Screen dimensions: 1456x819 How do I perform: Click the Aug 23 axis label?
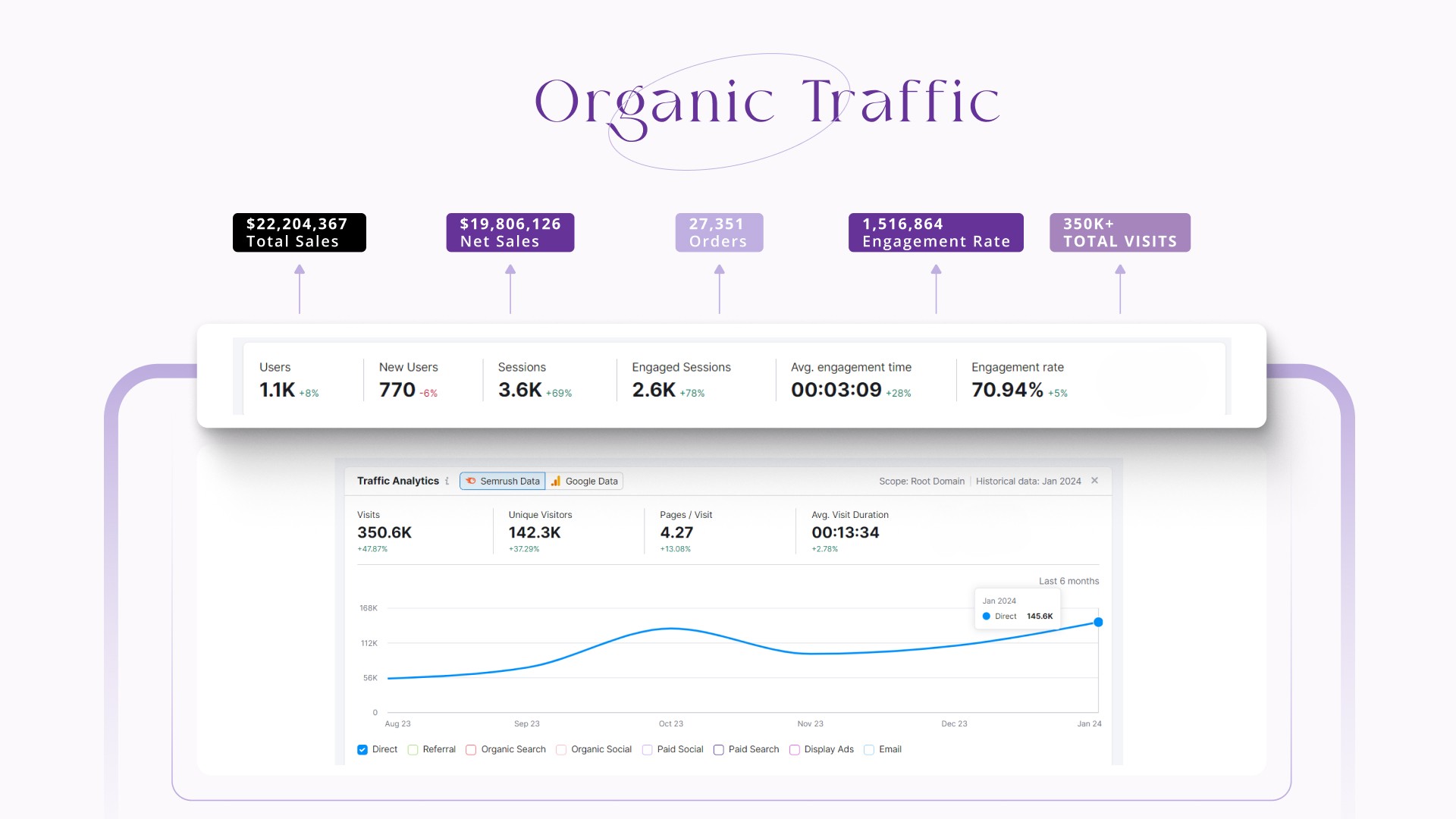pyautogui.click(x=397, y=723)
